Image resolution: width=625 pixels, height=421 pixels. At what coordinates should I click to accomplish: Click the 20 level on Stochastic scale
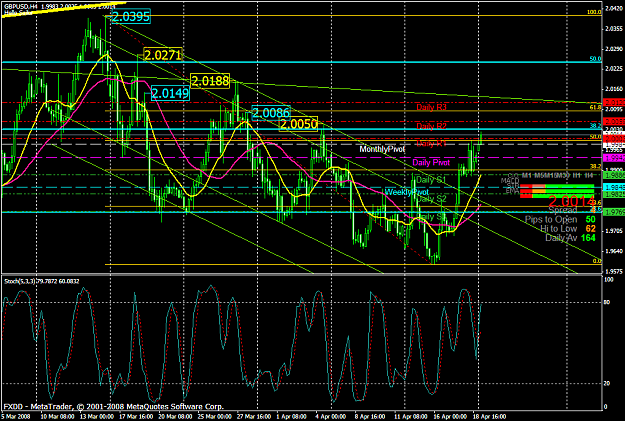[x=607, y=384]
